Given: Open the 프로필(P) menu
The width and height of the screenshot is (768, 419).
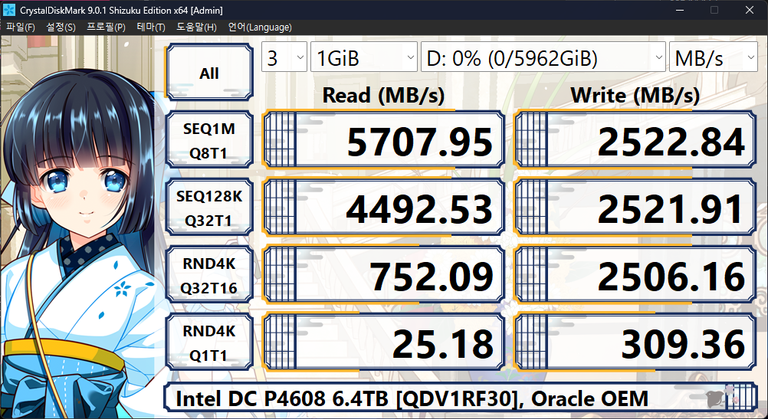Looking at the screenshot, I should click(106, 27).
